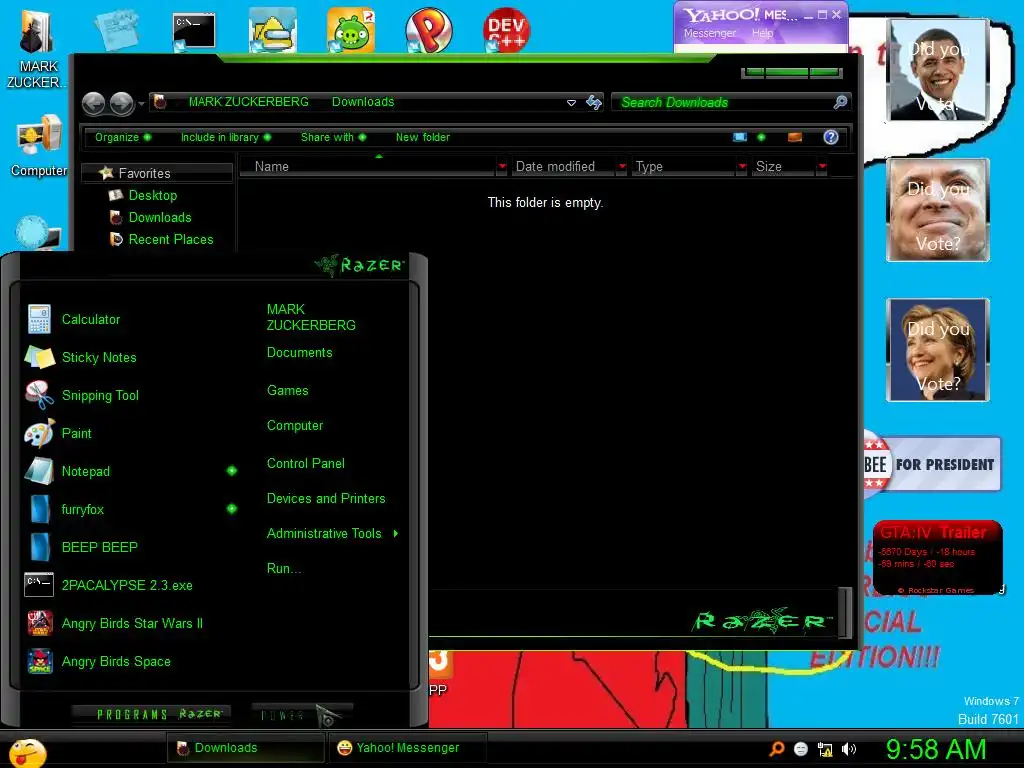Launch Angry Birds Space

pos(116,661)
